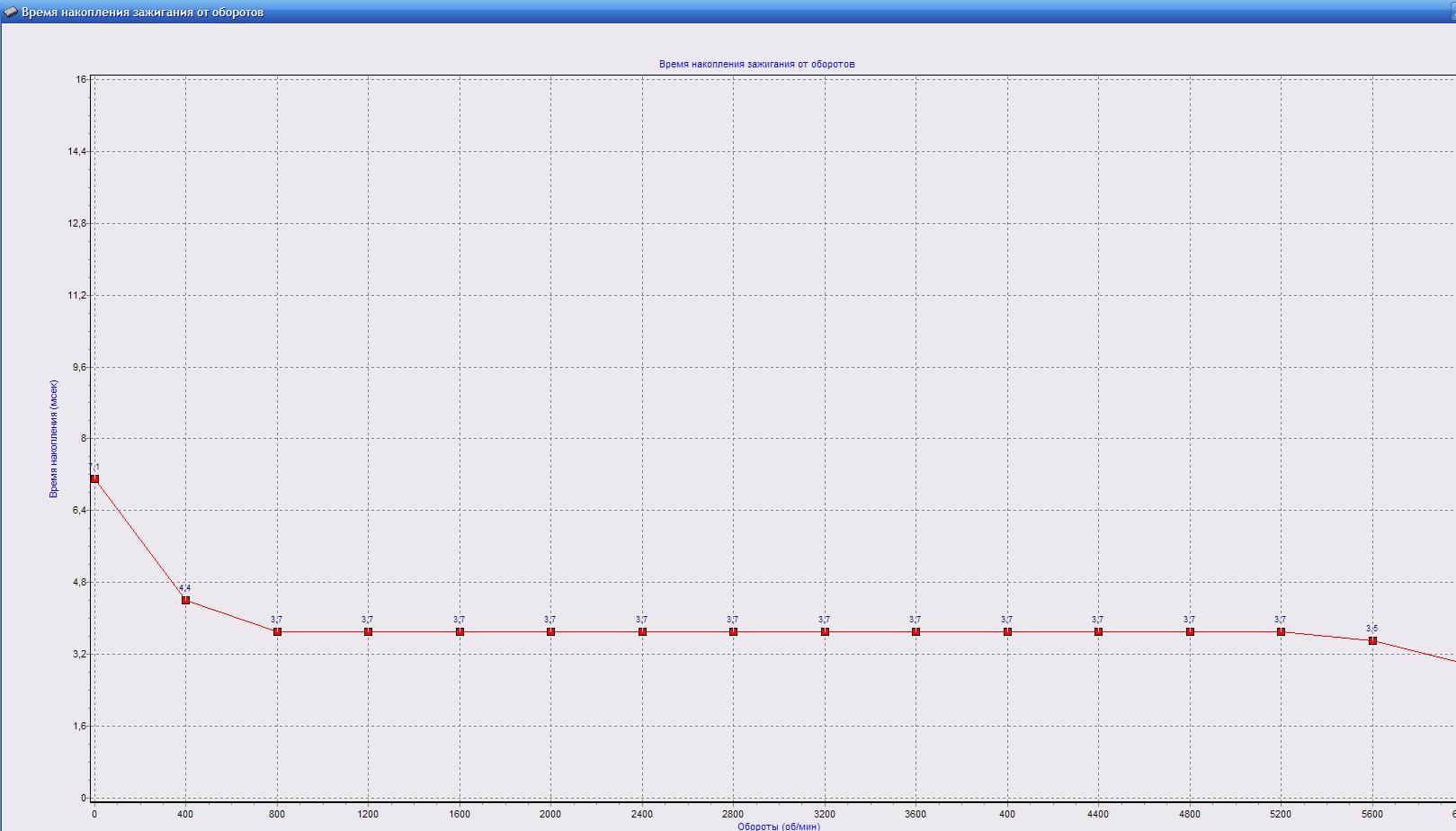
Task: Click the '14,4' vertical axis label
Action: [x=77, y=152]
